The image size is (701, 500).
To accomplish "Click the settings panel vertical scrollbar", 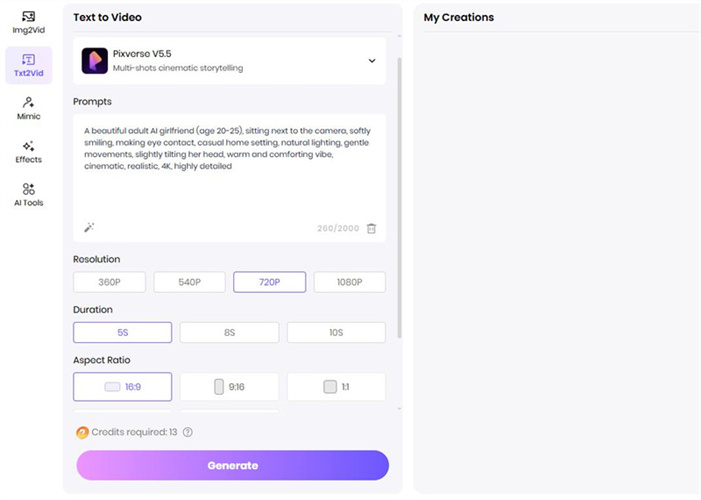I will (x=399, y=200).
